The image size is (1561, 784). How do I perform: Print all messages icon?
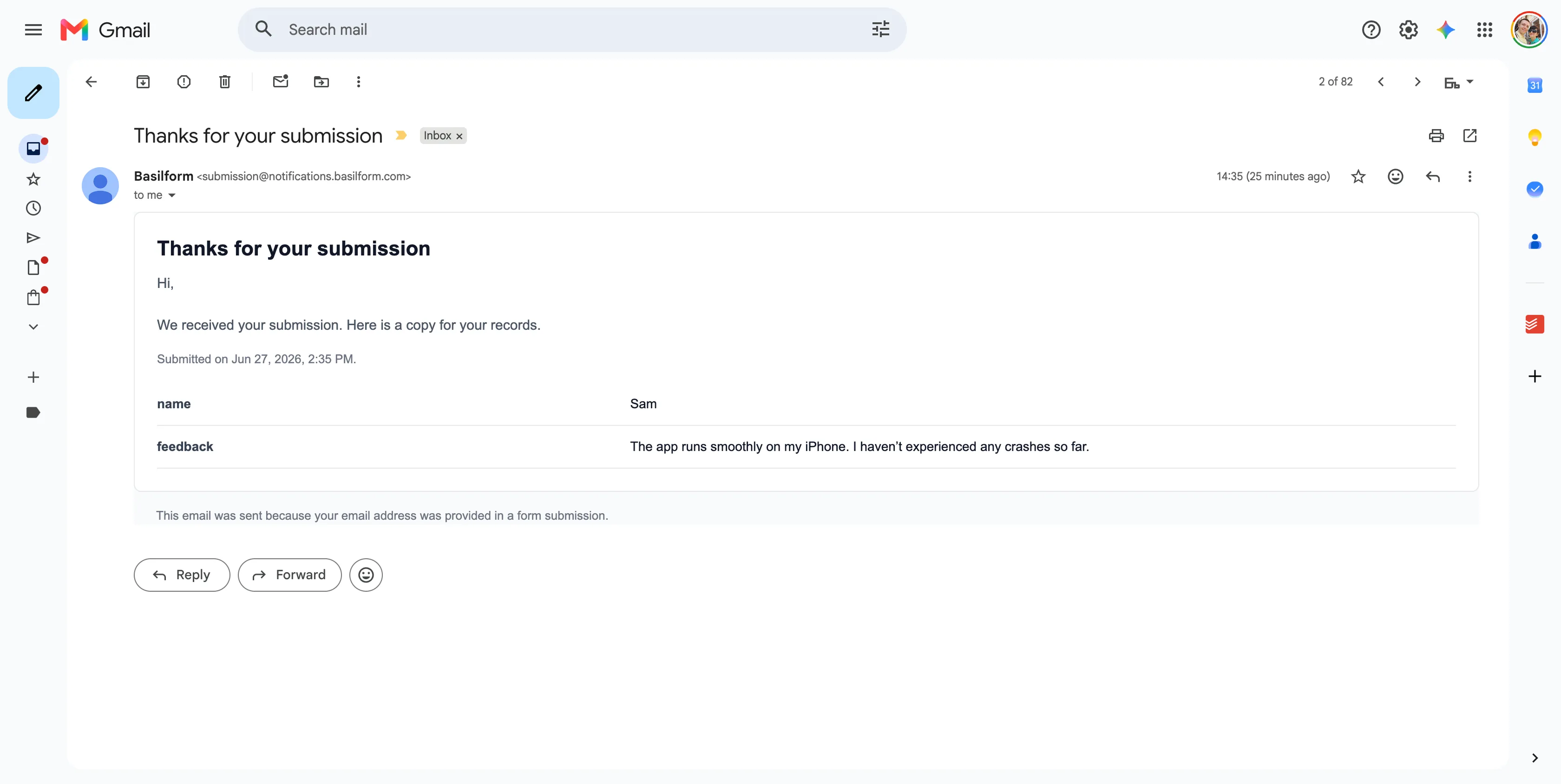1436,136
